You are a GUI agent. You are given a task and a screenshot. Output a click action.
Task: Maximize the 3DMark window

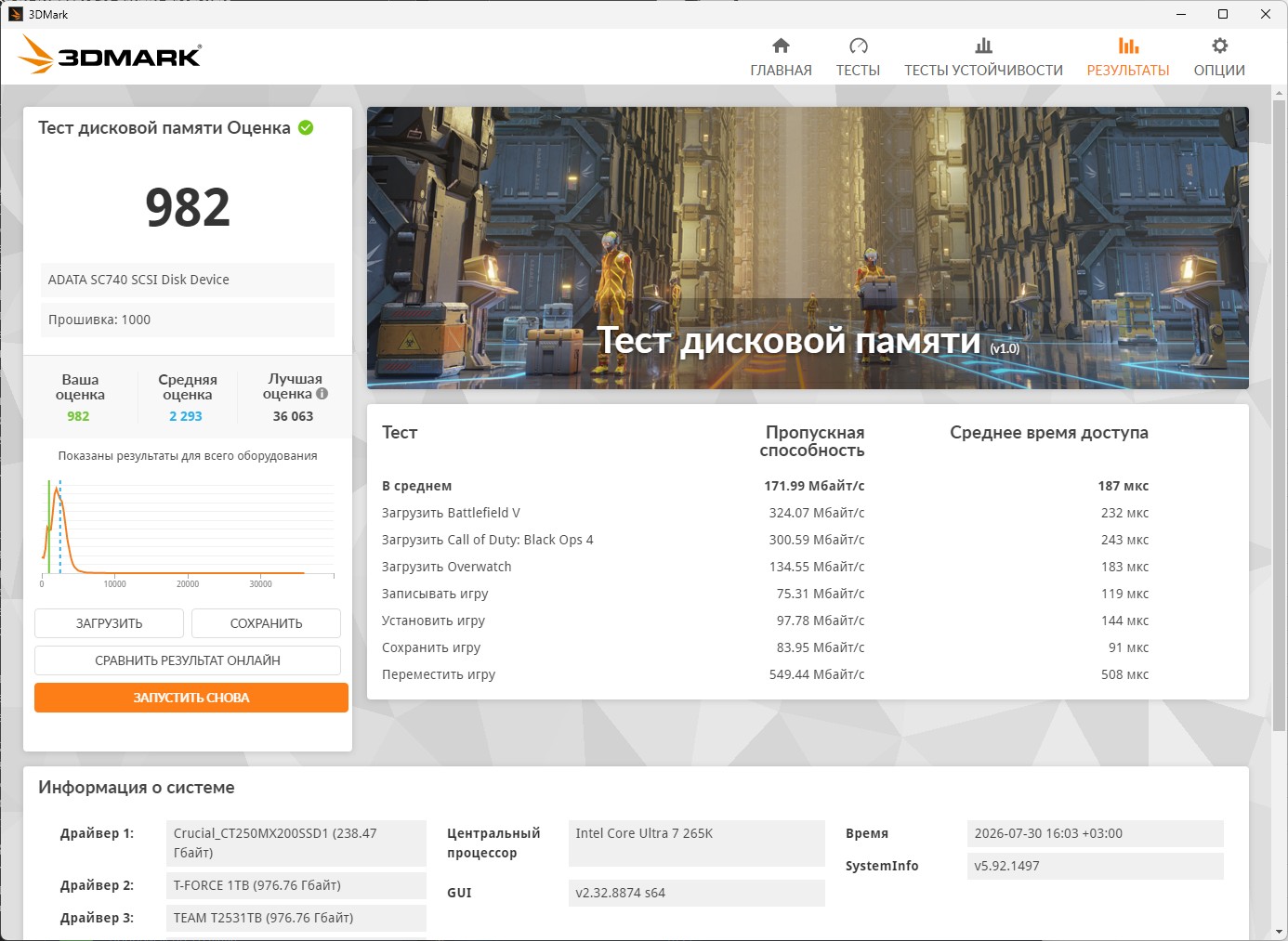tap(1223, 14)
